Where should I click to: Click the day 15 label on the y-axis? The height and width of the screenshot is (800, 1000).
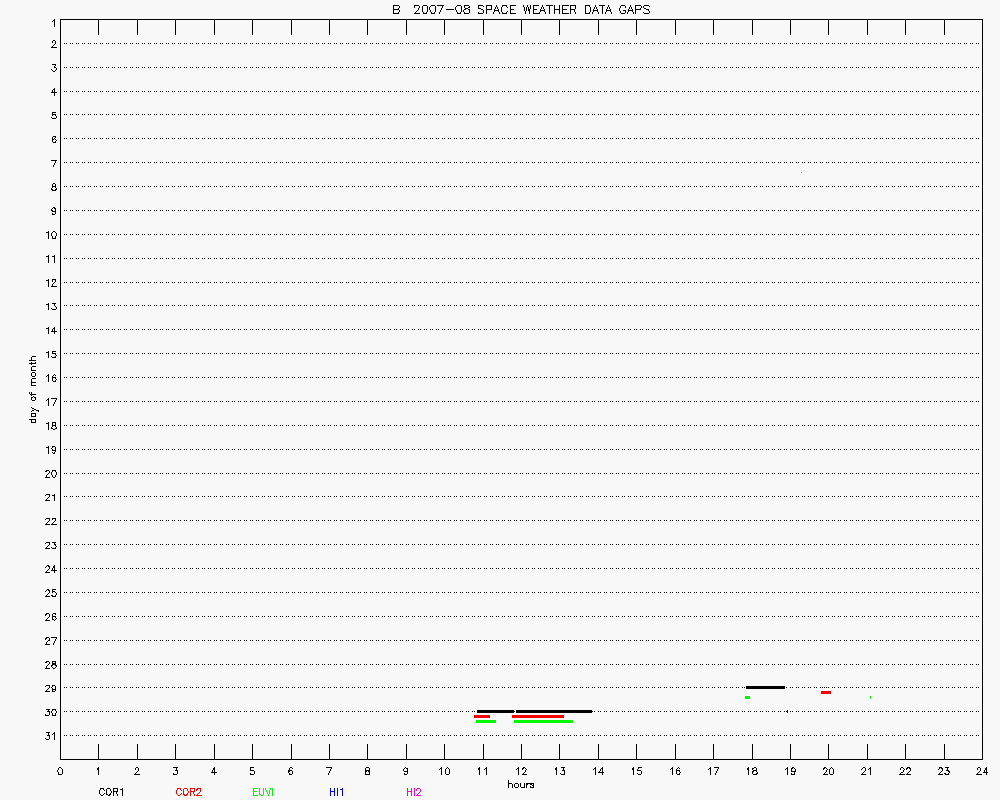coord(49,354)
